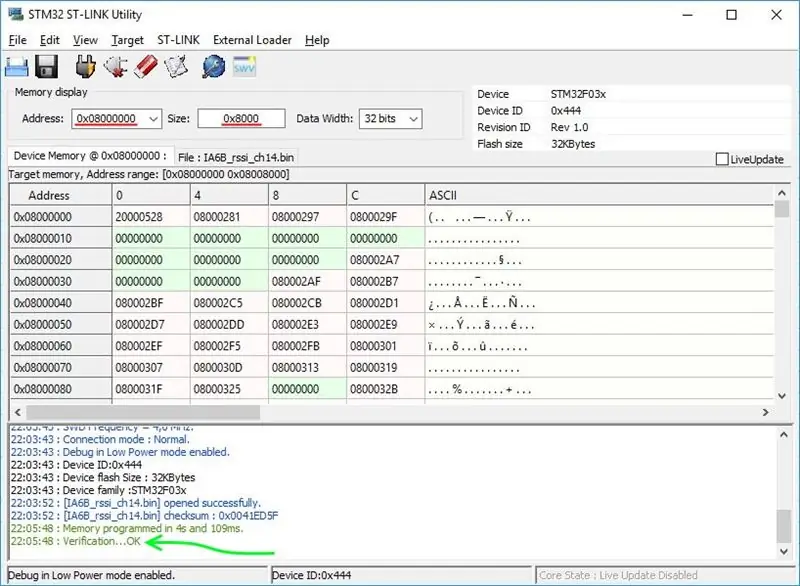The width and height of the screenshot is (800, 586).
Task: Click the log line 'Device flash Size : 32KBytes'
Action: pyautogui.click(x=103, y=477)
